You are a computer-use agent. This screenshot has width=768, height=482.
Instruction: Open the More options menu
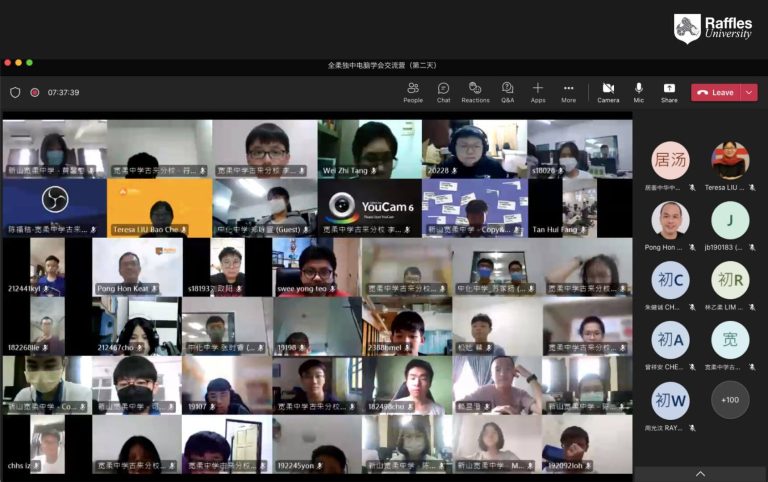click(x=569, y=92)
